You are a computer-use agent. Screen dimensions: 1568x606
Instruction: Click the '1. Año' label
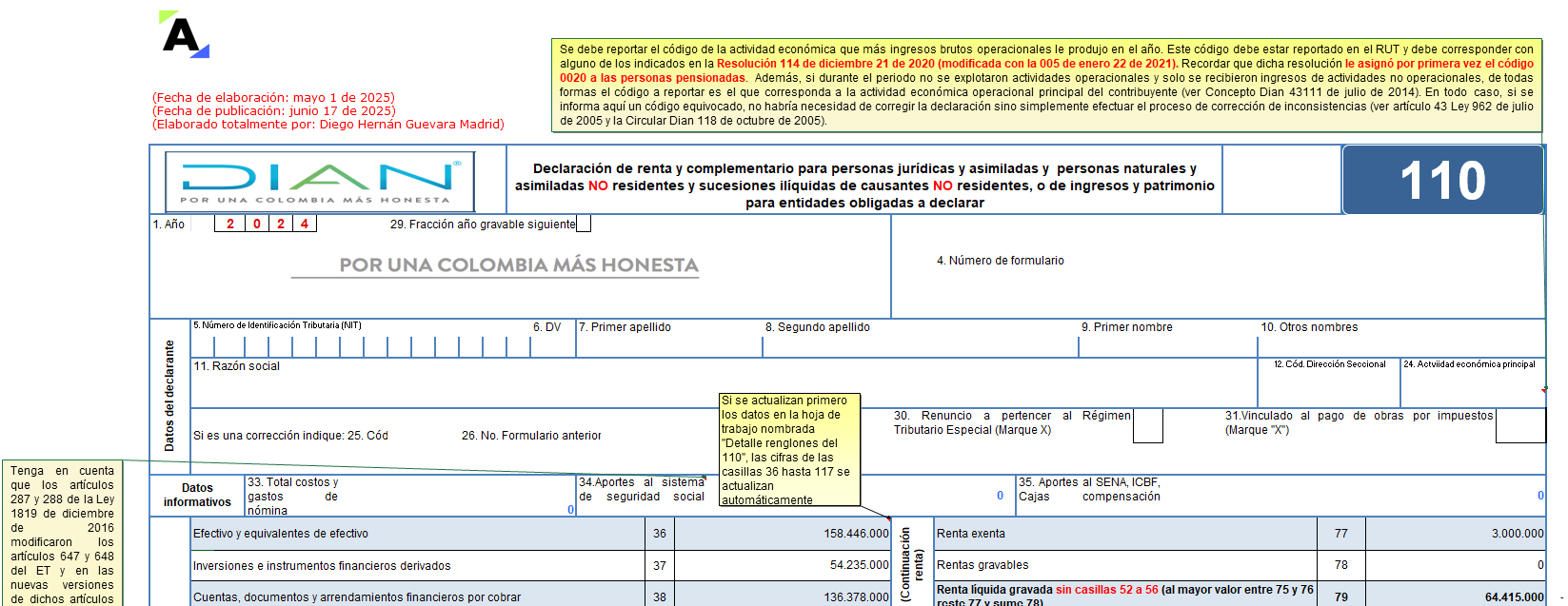point(169,225)
